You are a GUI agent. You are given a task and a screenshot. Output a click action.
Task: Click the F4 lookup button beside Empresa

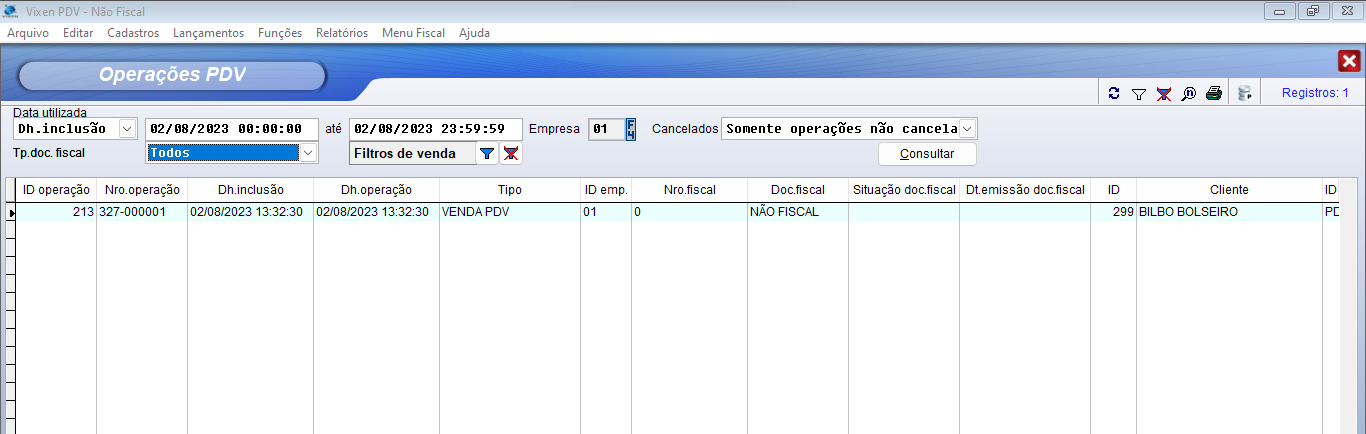(x=630, y=129)
